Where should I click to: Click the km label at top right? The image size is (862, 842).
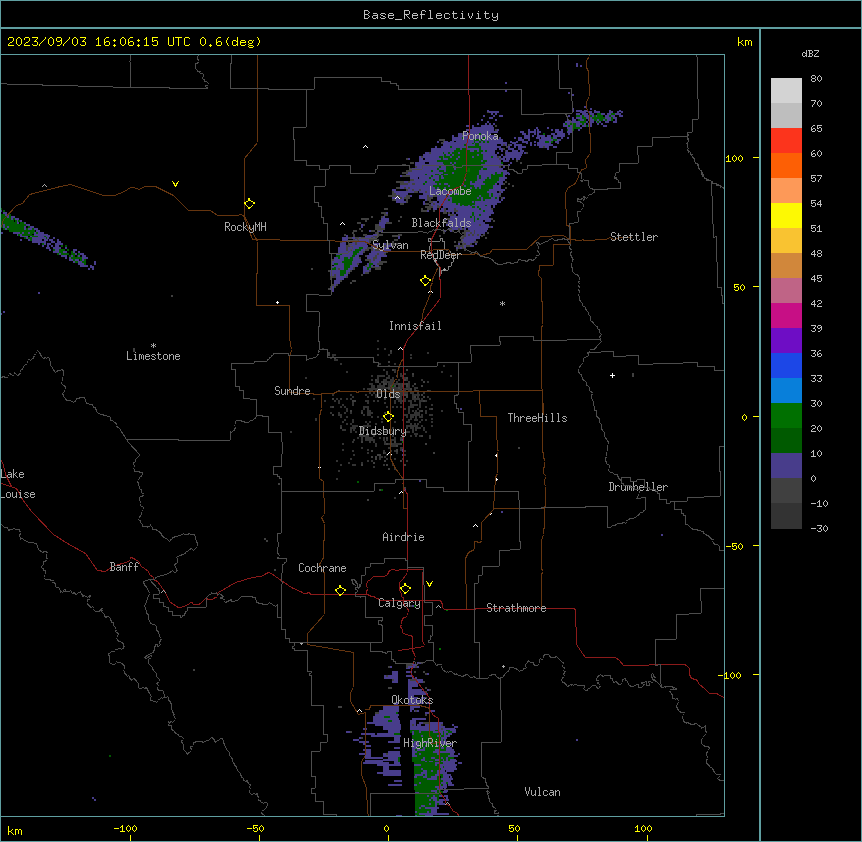tap(744, 42)
